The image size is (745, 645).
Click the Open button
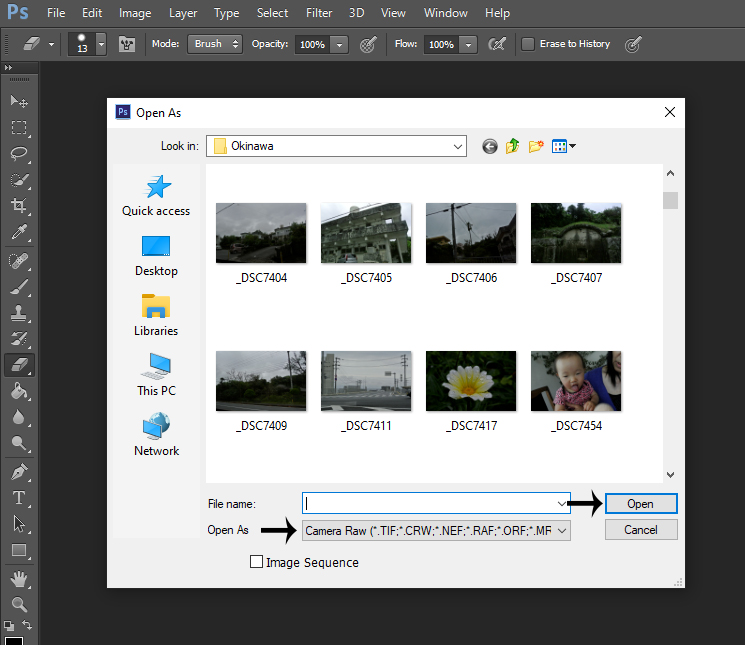(640, 504)
